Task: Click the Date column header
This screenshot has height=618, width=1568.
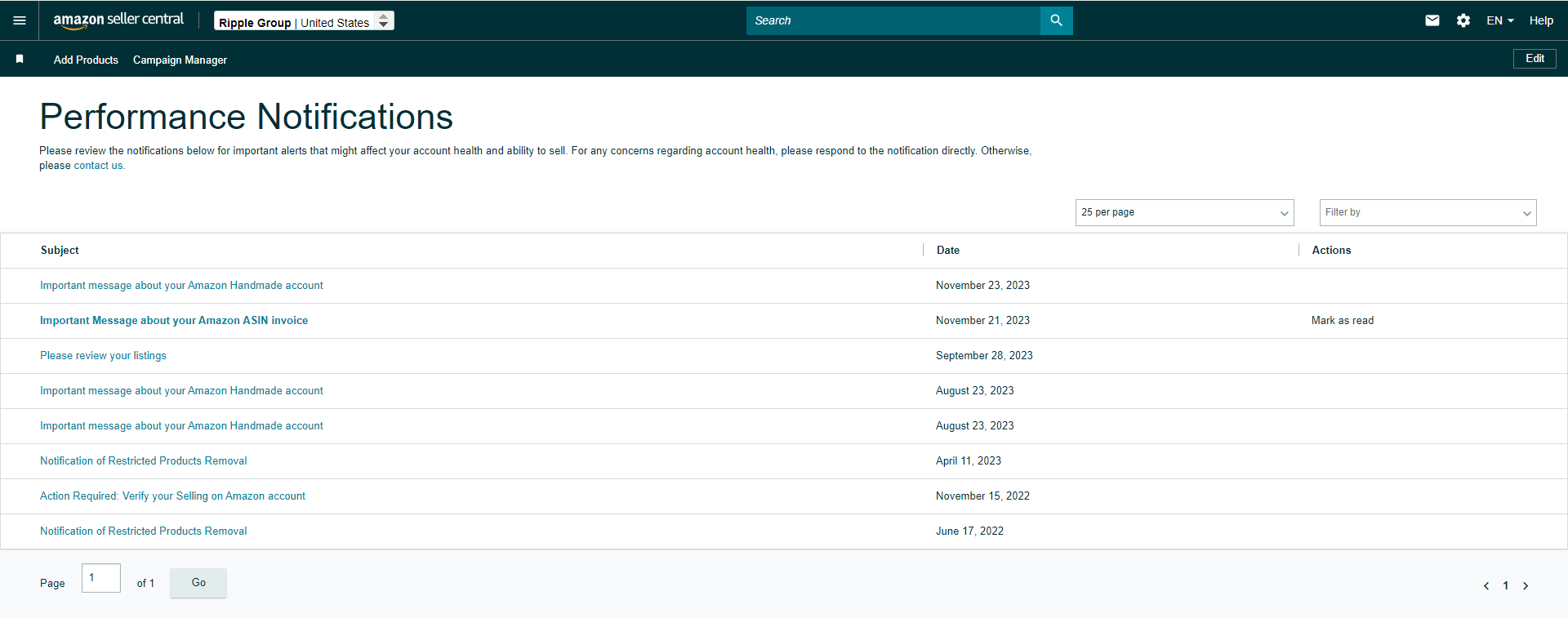Action: (948, 251)
